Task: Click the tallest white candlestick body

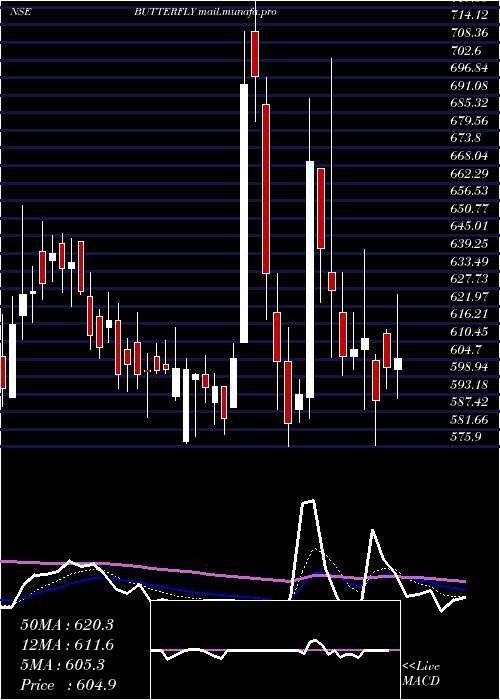Action: click(244, 213)
